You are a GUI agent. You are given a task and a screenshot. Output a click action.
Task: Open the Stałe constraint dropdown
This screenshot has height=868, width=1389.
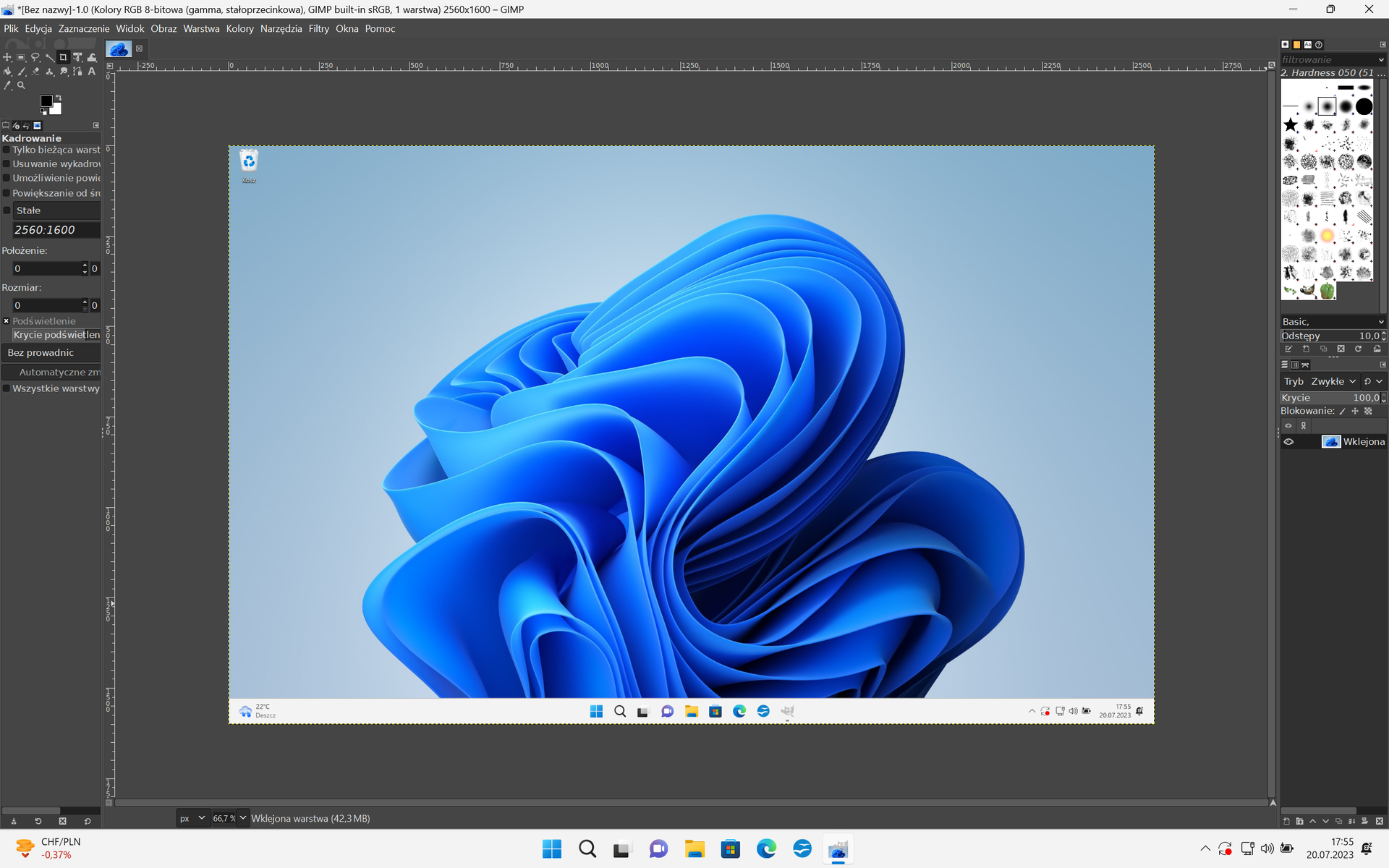coord(51,210)
